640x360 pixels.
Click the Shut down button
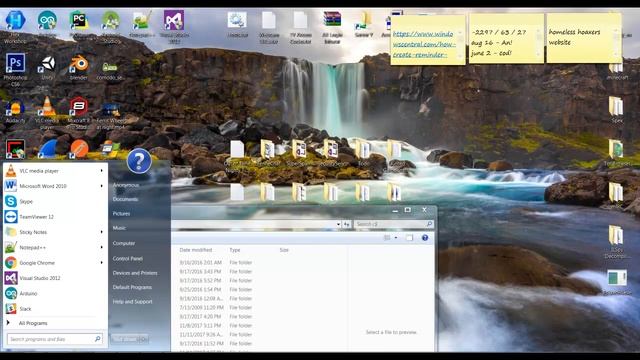(125, 339)
